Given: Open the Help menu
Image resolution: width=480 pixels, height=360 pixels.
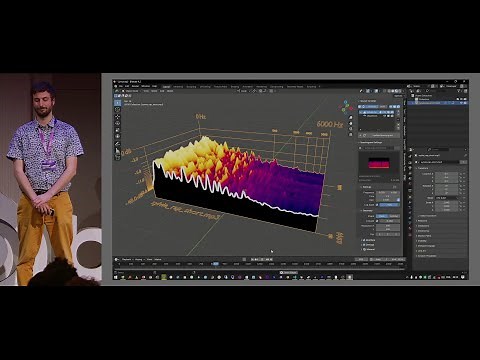Looking at the screenshot, I should 154,86.
